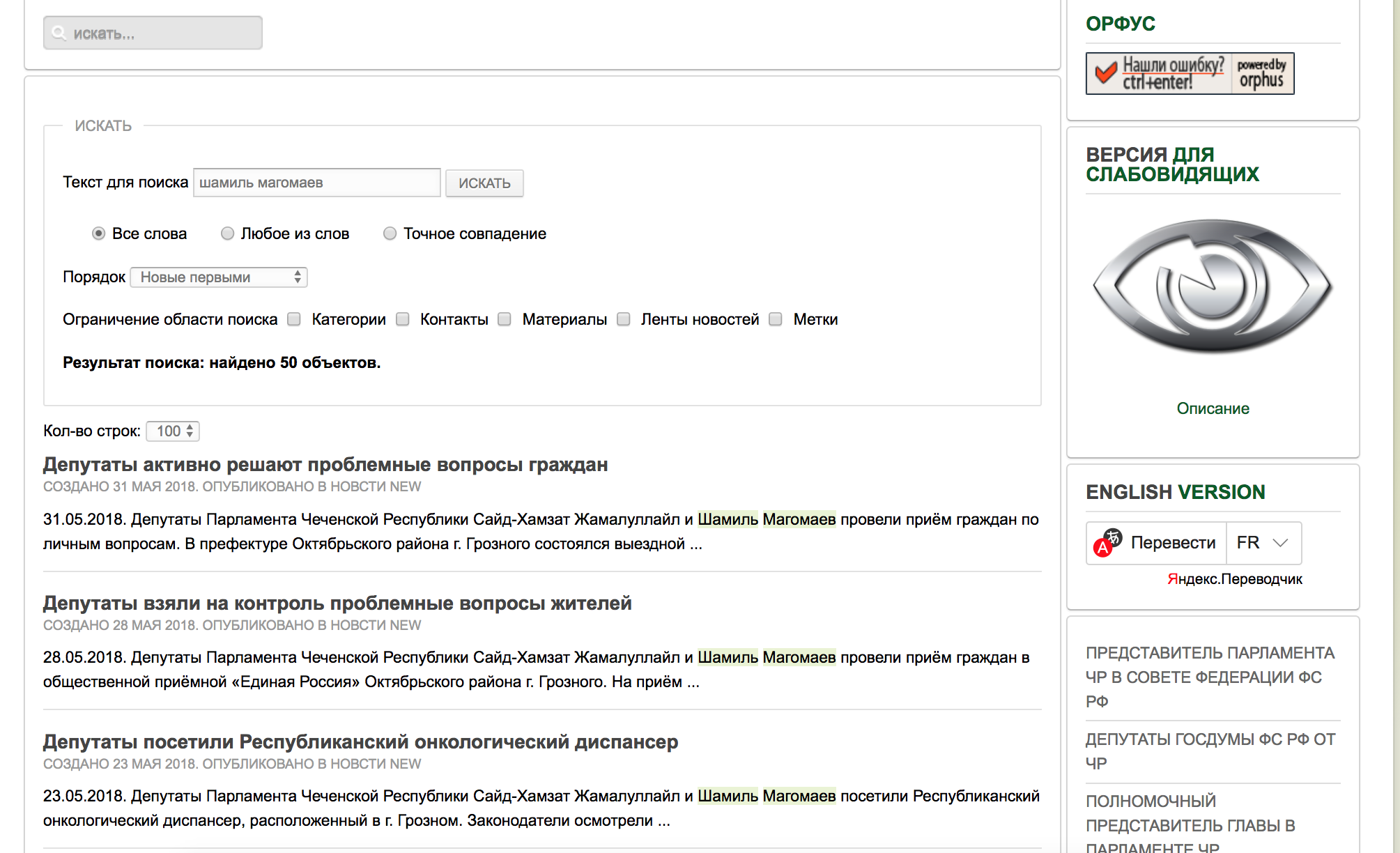Open the 'Новые первыми' order dropdown
The height and width of the screenshot is (853, 1400).
pyautogui.click(x=219, y=277)
